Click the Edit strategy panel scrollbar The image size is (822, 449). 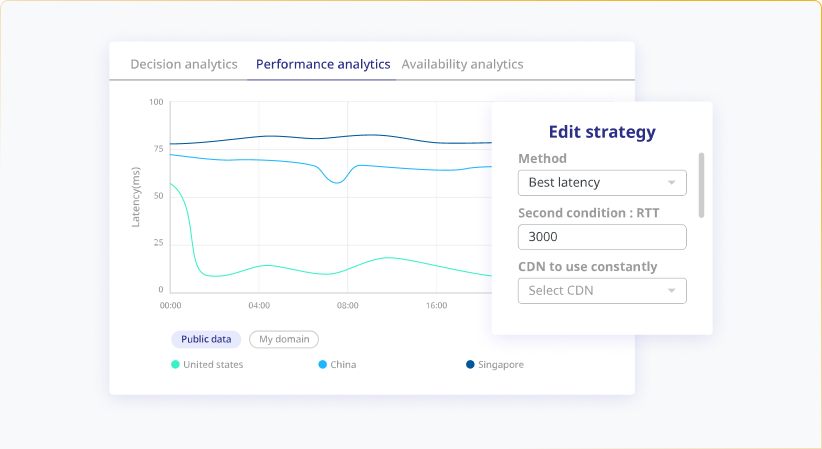pyautogui.click(x=701, y=185)
